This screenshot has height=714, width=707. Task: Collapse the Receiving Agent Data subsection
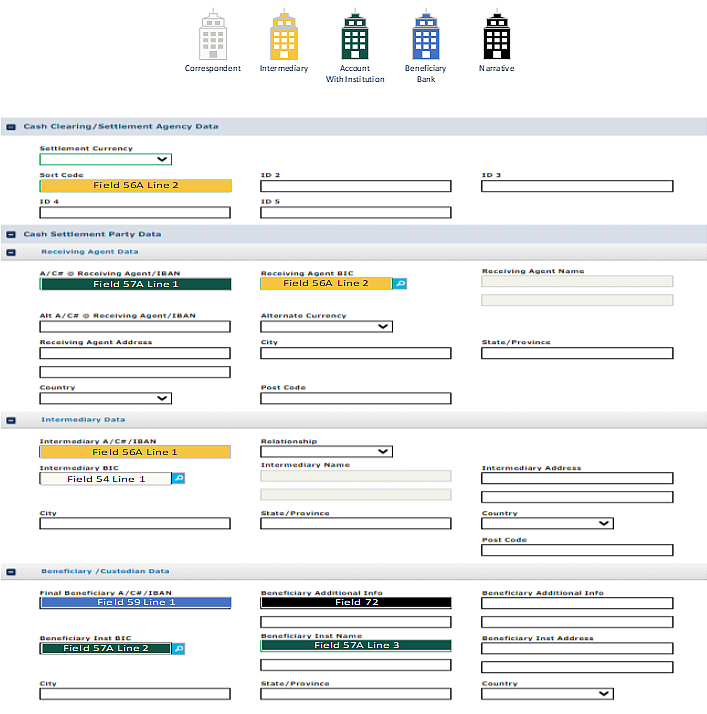point(10,252)
